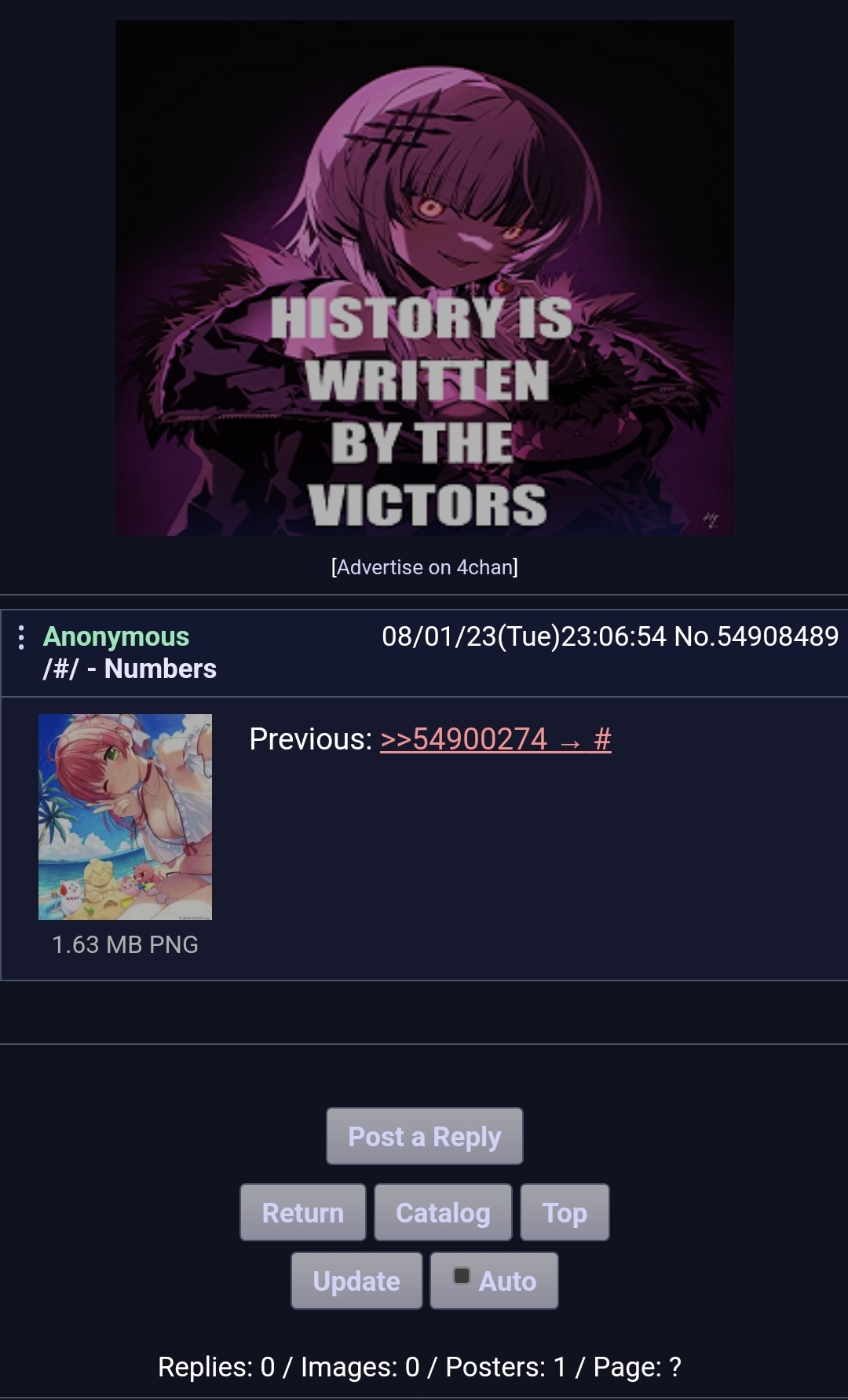Click the post timestamp 08/01/23(Tue)23:06:54

click(524, 636)
